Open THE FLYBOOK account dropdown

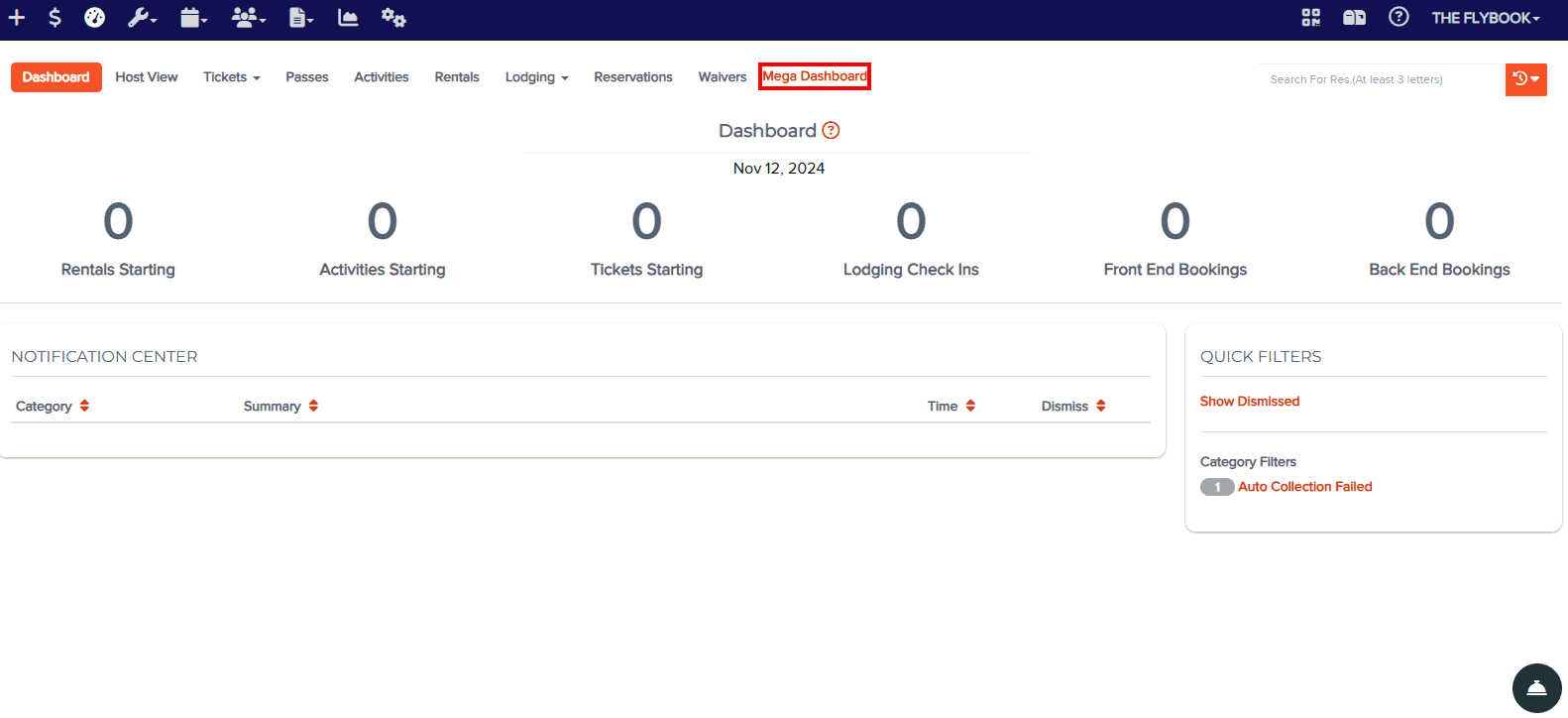(x=1486, y=18)
